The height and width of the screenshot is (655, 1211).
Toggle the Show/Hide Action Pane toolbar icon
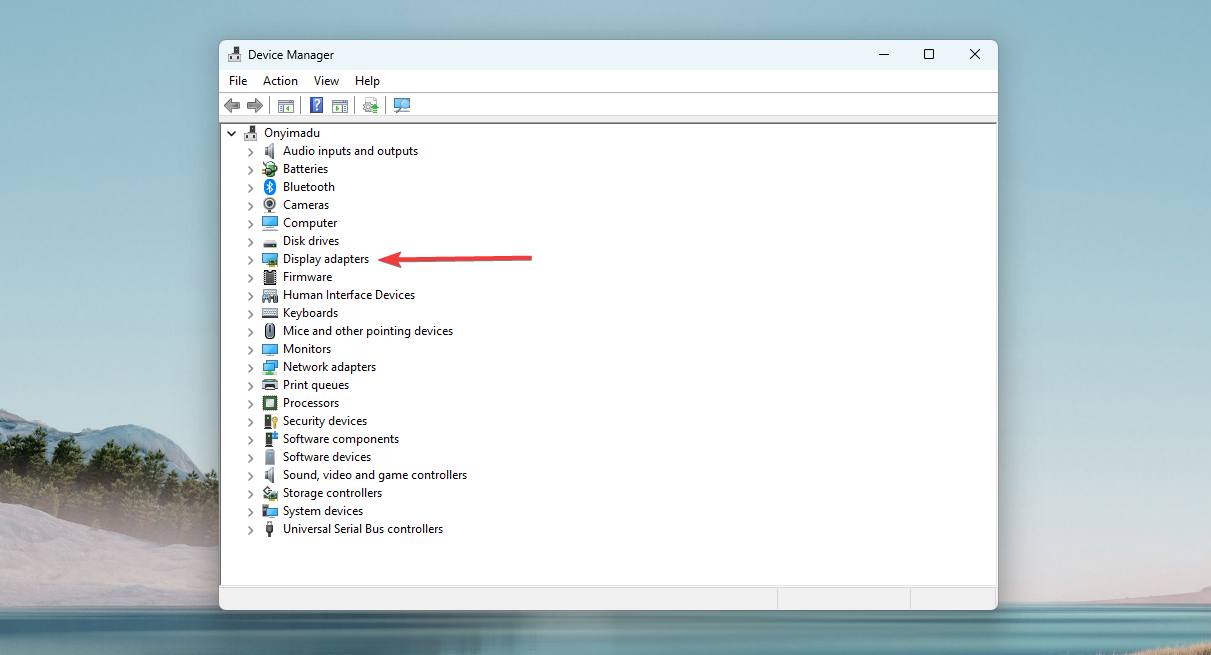tap(340, 105)
